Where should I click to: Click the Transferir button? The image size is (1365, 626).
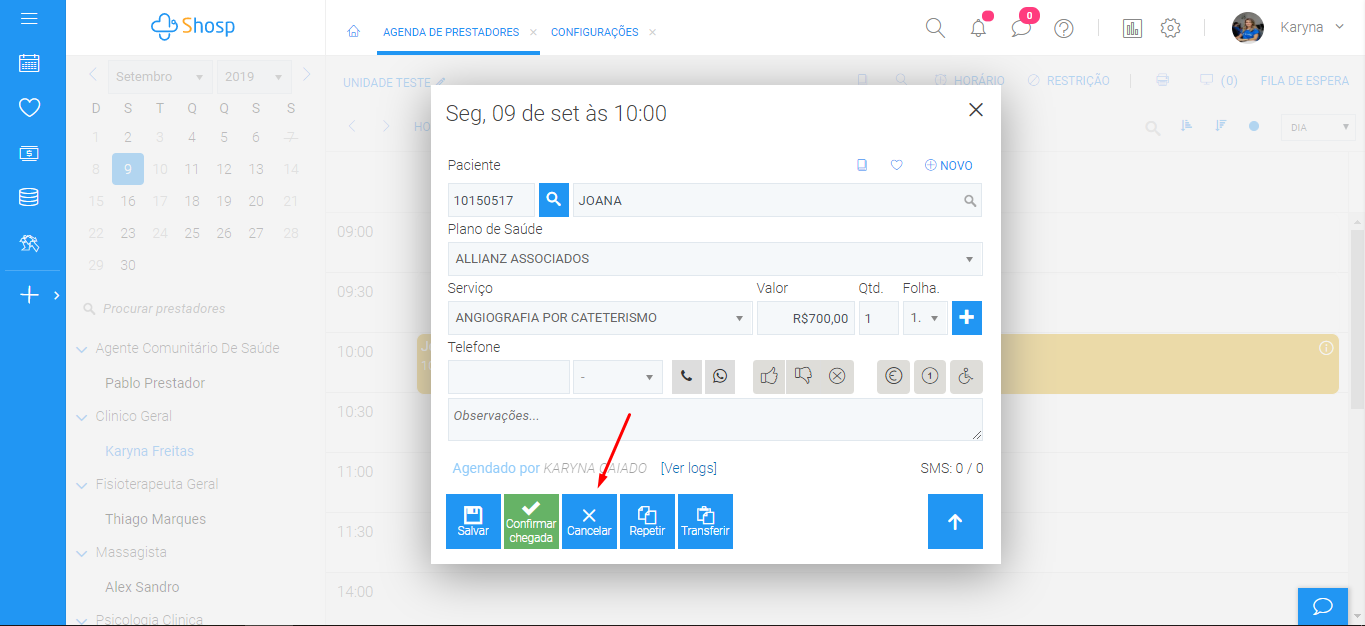click(x=705, y=522)
